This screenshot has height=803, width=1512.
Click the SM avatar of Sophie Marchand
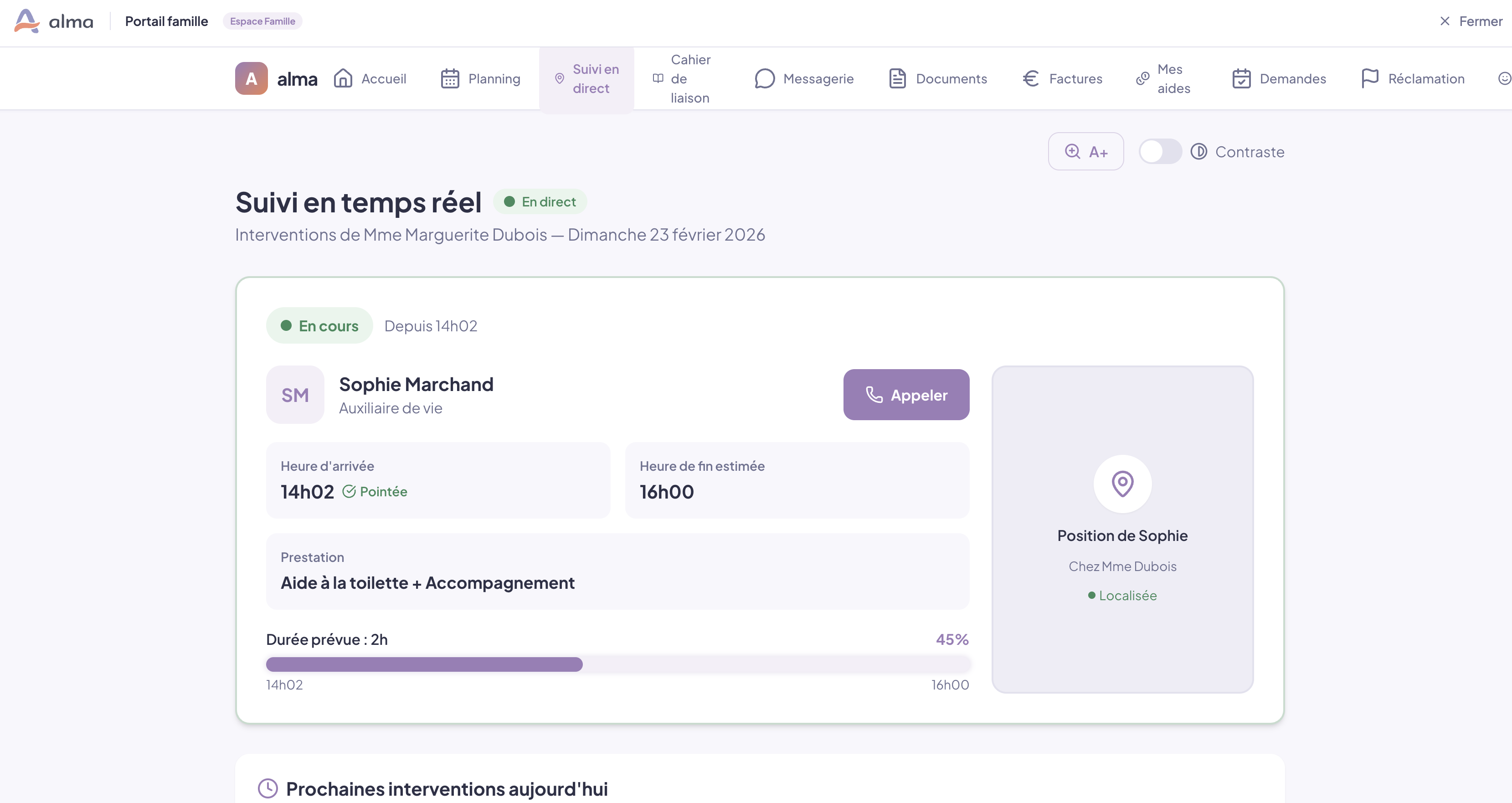295,395
